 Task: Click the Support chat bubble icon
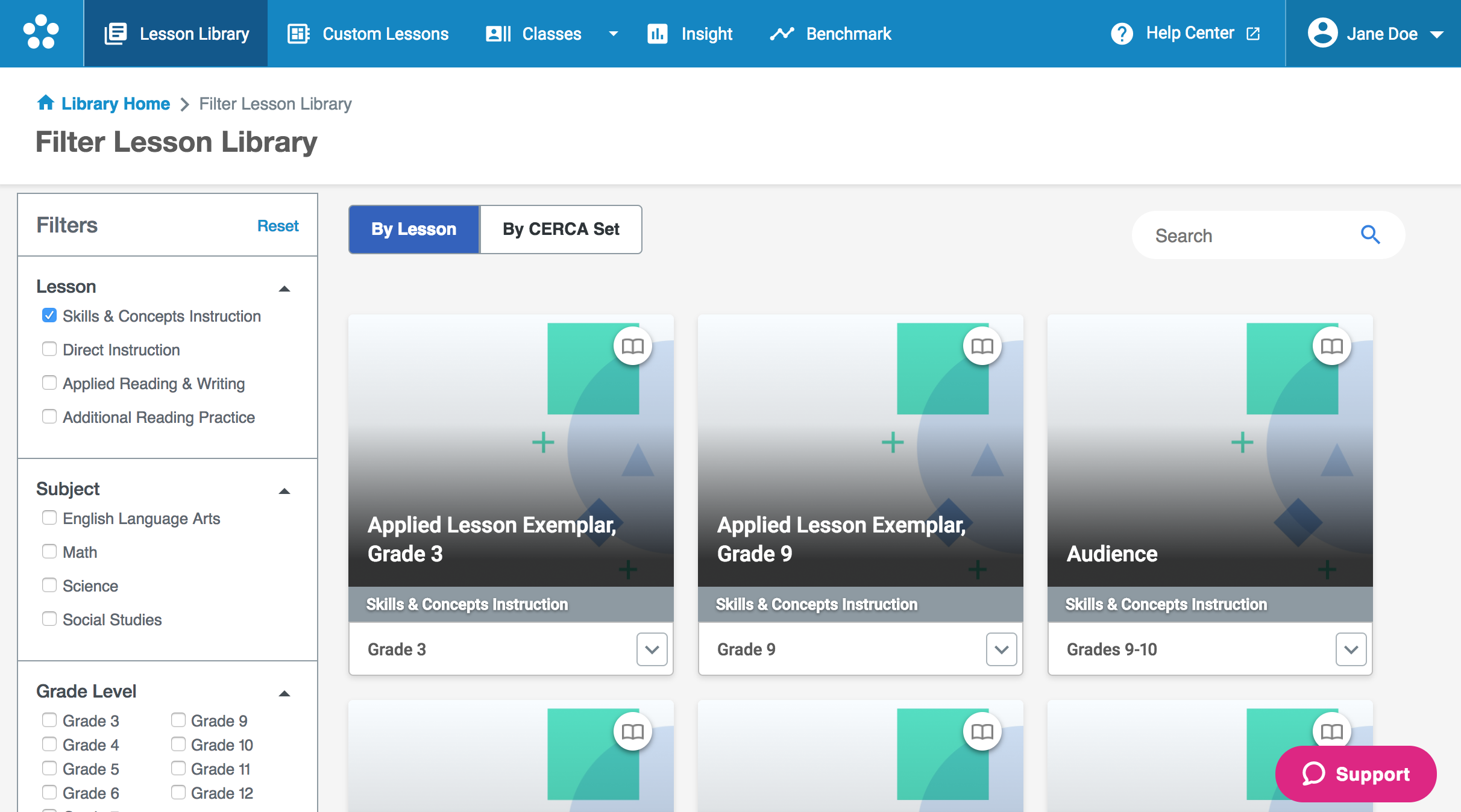(x=1313, y=774)
